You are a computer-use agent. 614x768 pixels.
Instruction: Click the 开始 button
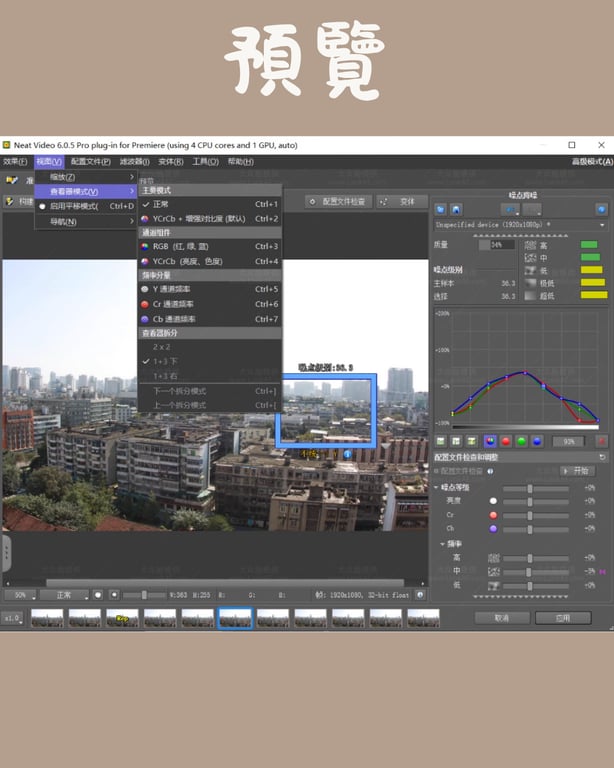577,471
